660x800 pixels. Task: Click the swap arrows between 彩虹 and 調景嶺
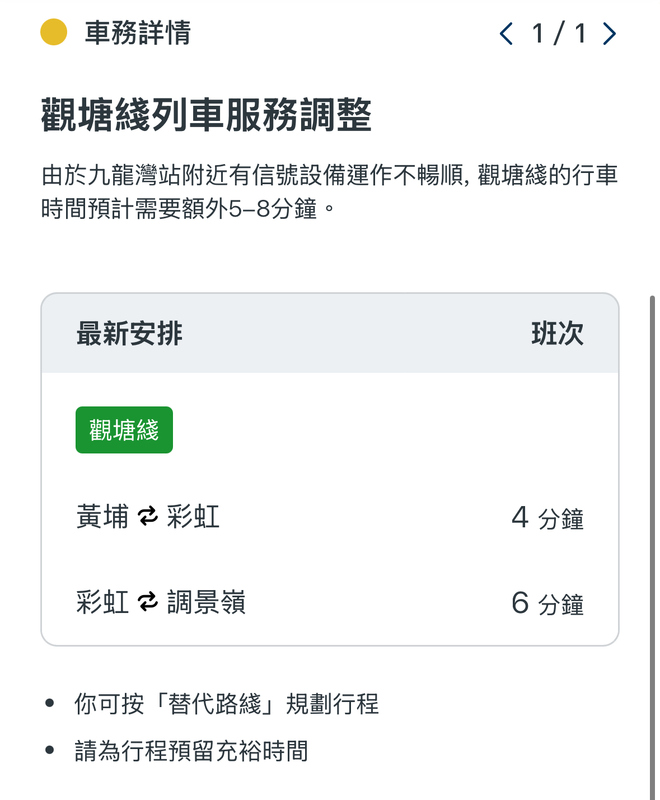[148, 603]
